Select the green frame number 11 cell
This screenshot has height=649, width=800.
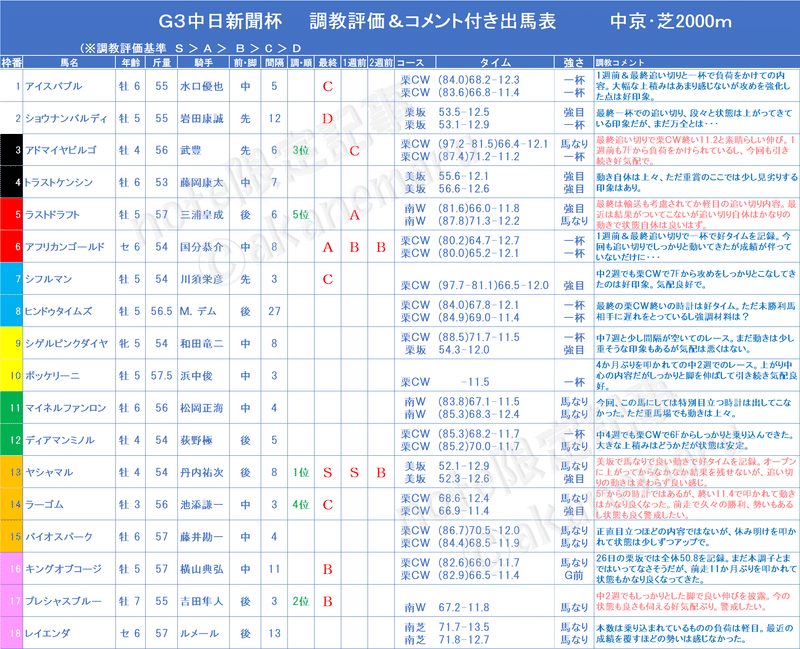click(x=12, y=407)
